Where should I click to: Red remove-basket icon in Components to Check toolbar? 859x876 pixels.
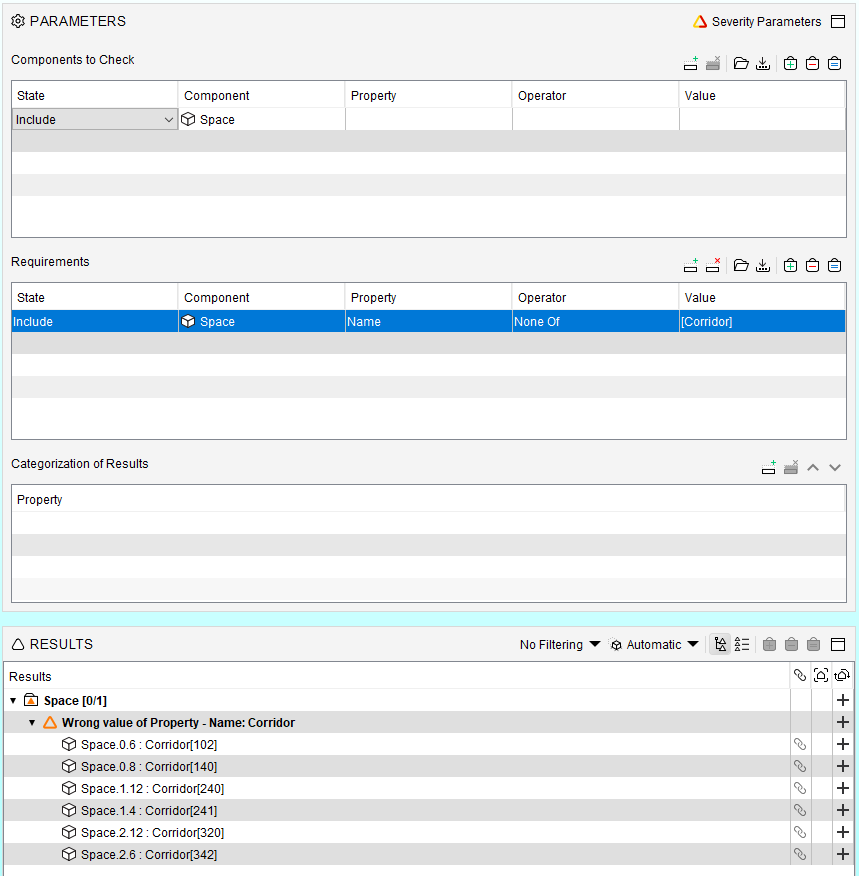[x=813, y=64]
